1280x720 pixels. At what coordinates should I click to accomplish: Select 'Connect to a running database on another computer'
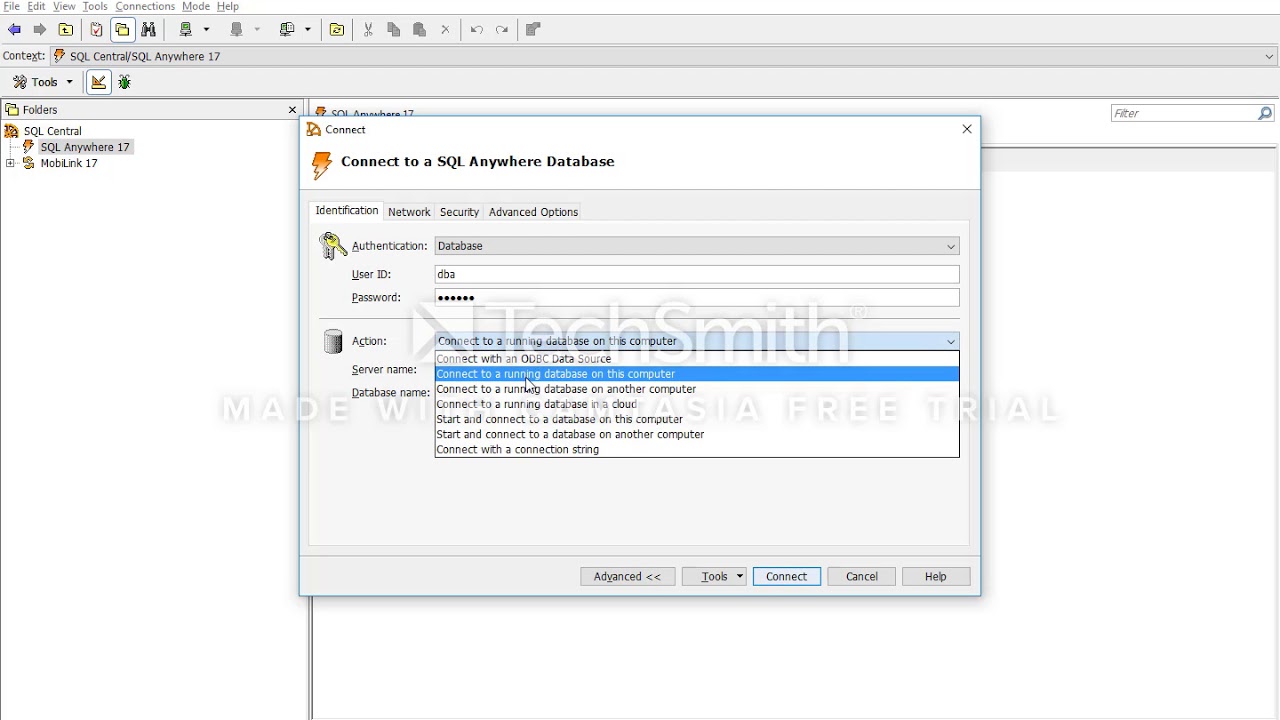(697, 389)
